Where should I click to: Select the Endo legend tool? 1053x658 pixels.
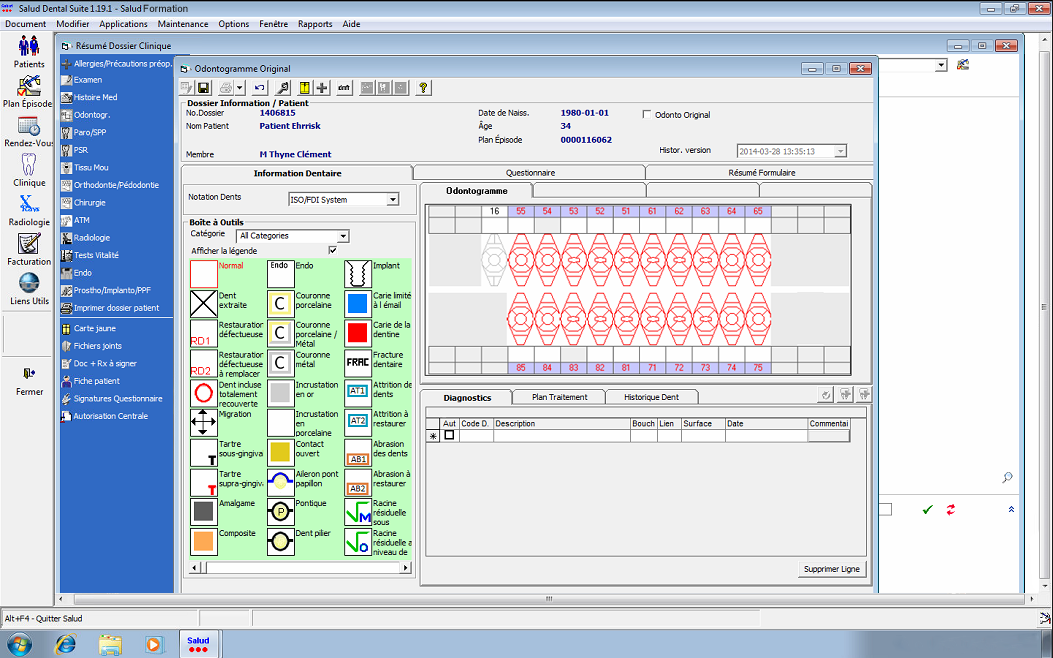(x=281, y=274)
